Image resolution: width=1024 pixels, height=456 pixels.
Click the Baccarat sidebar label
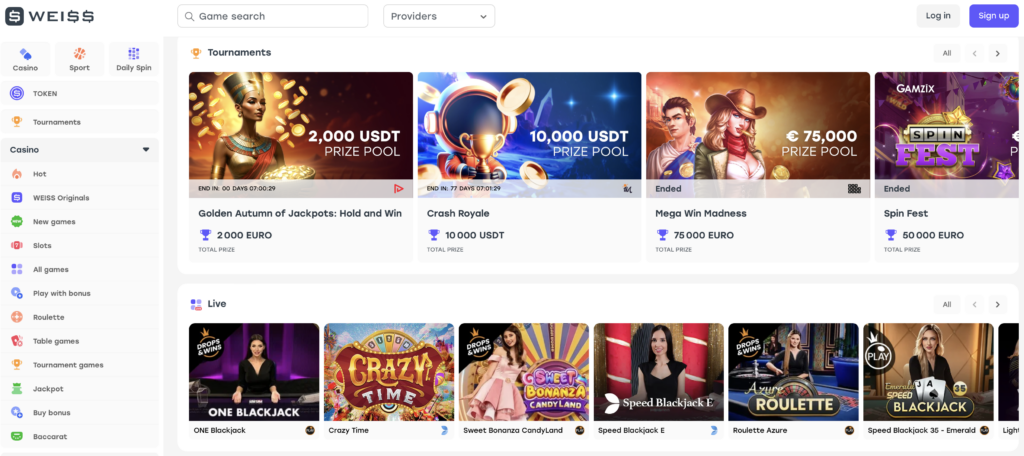(50, 436)
